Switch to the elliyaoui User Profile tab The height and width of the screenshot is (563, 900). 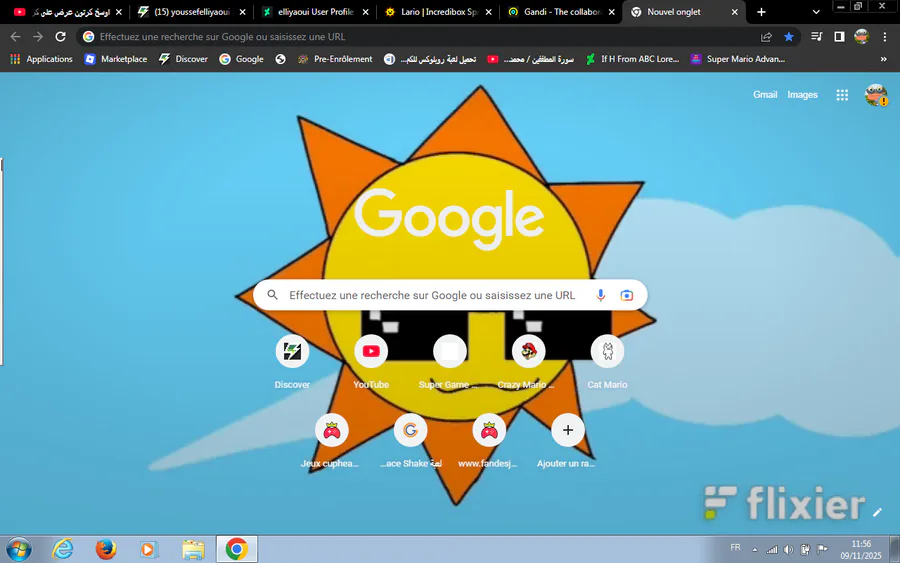(x=315, y=12)
